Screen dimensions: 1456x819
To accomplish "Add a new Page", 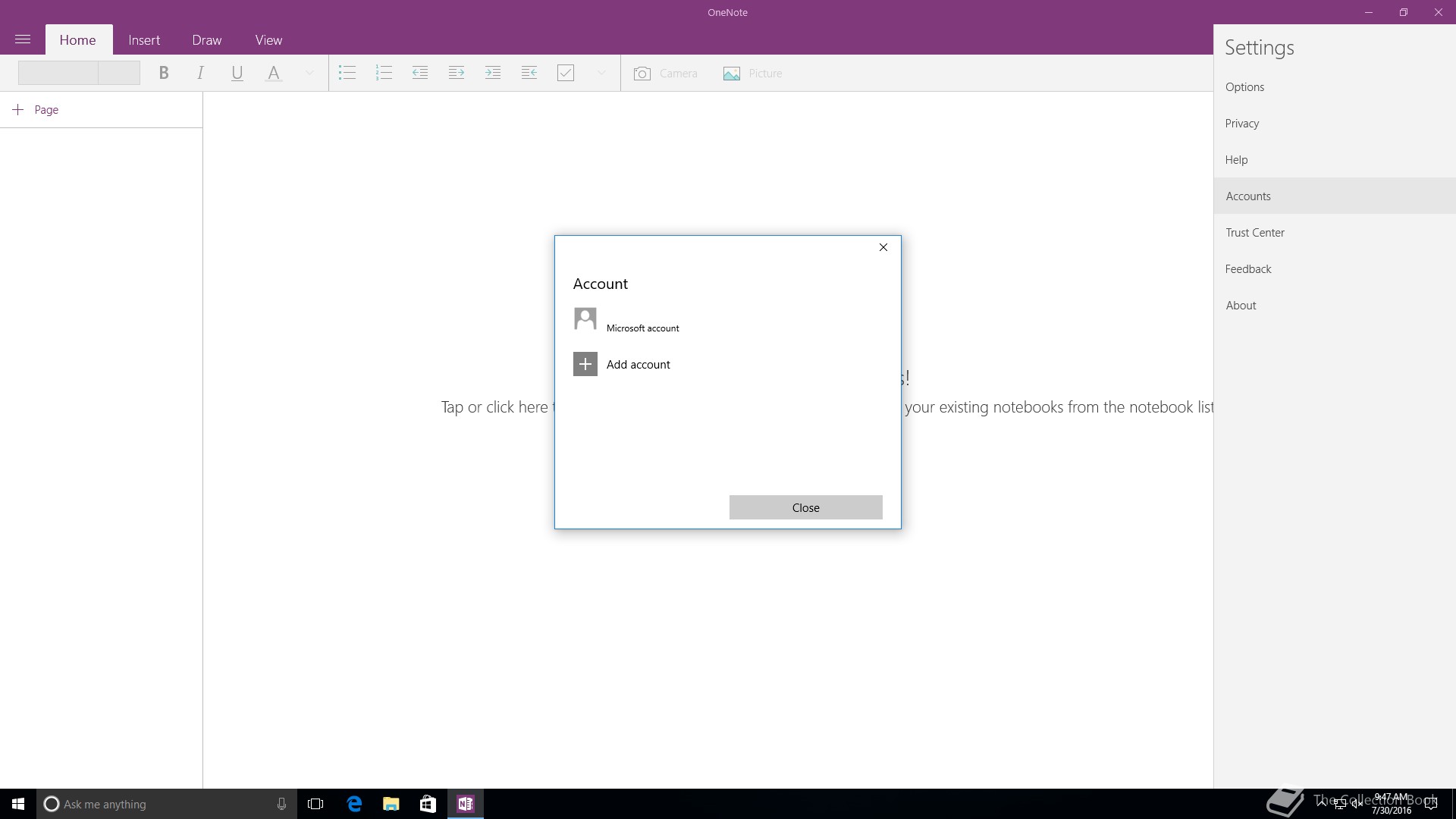I will [36, 110].
